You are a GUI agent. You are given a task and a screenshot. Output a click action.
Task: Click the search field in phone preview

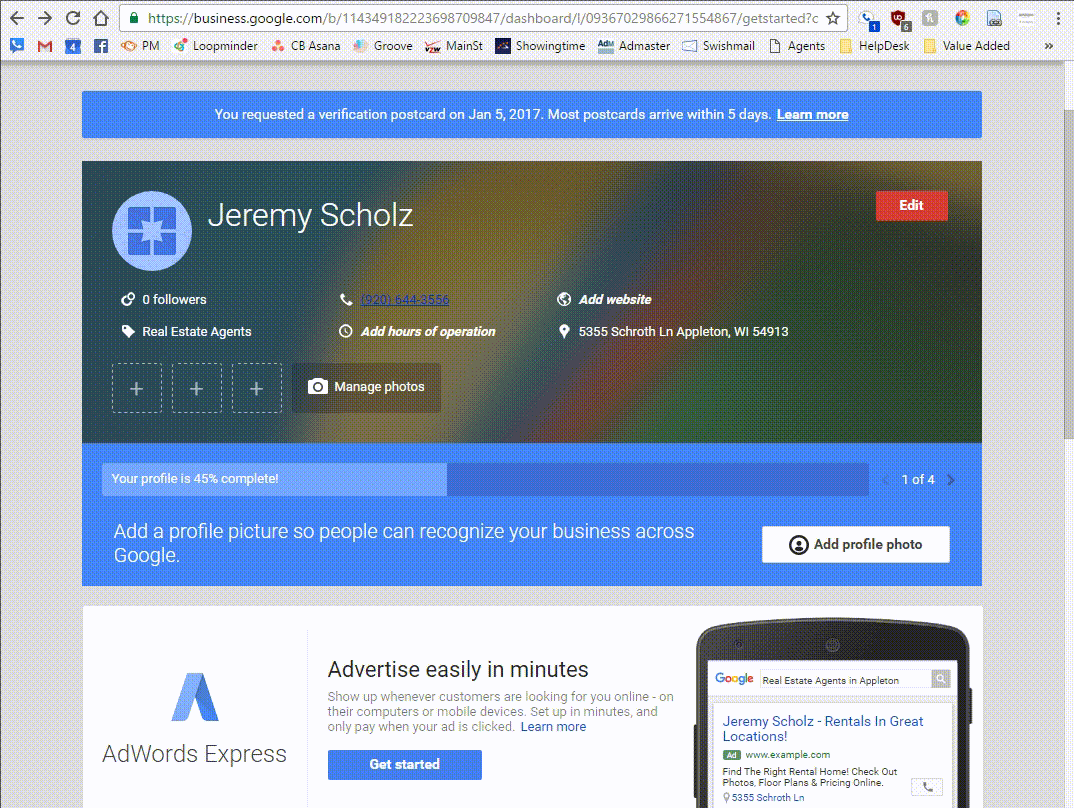(845, 680)
